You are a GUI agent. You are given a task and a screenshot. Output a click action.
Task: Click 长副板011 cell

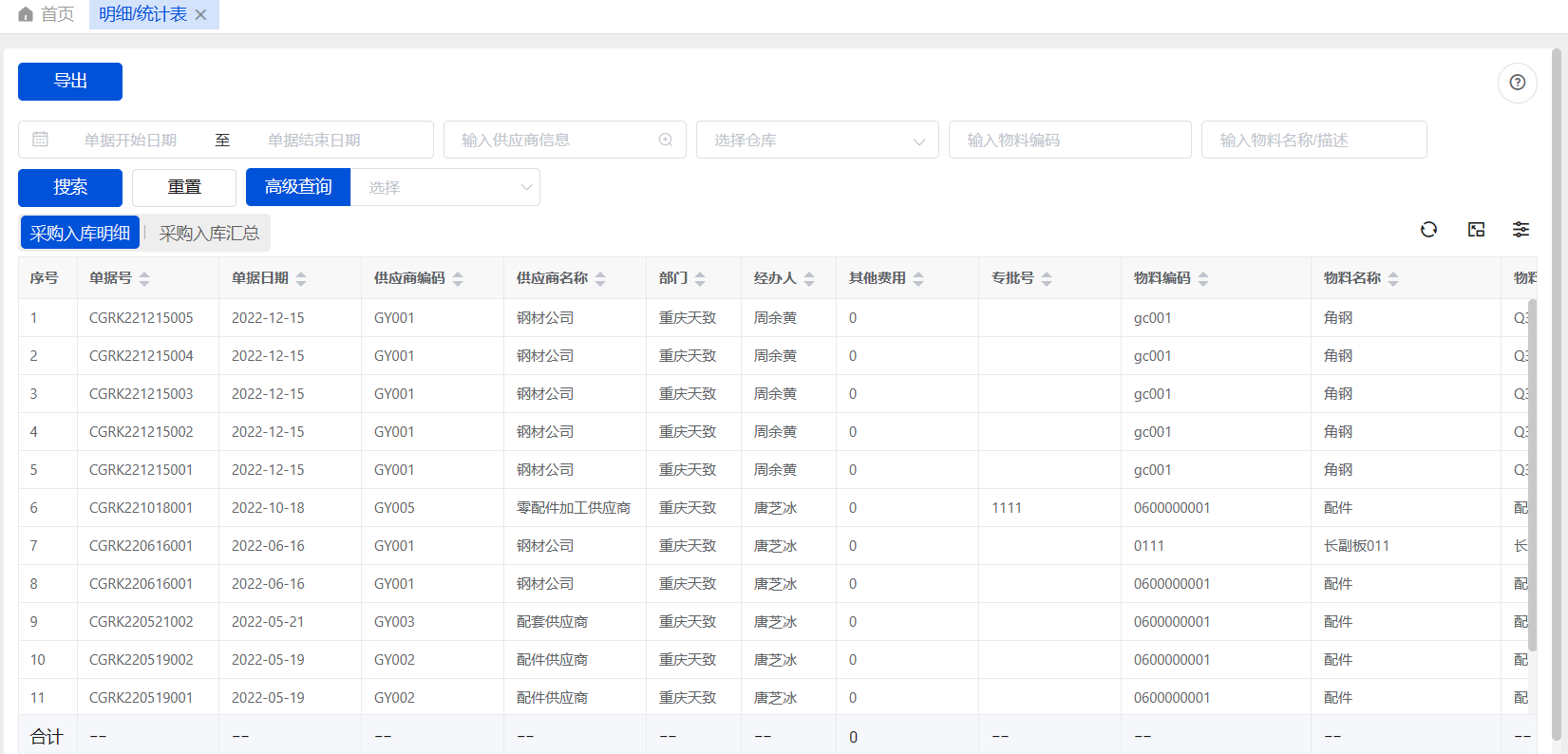1356,546
